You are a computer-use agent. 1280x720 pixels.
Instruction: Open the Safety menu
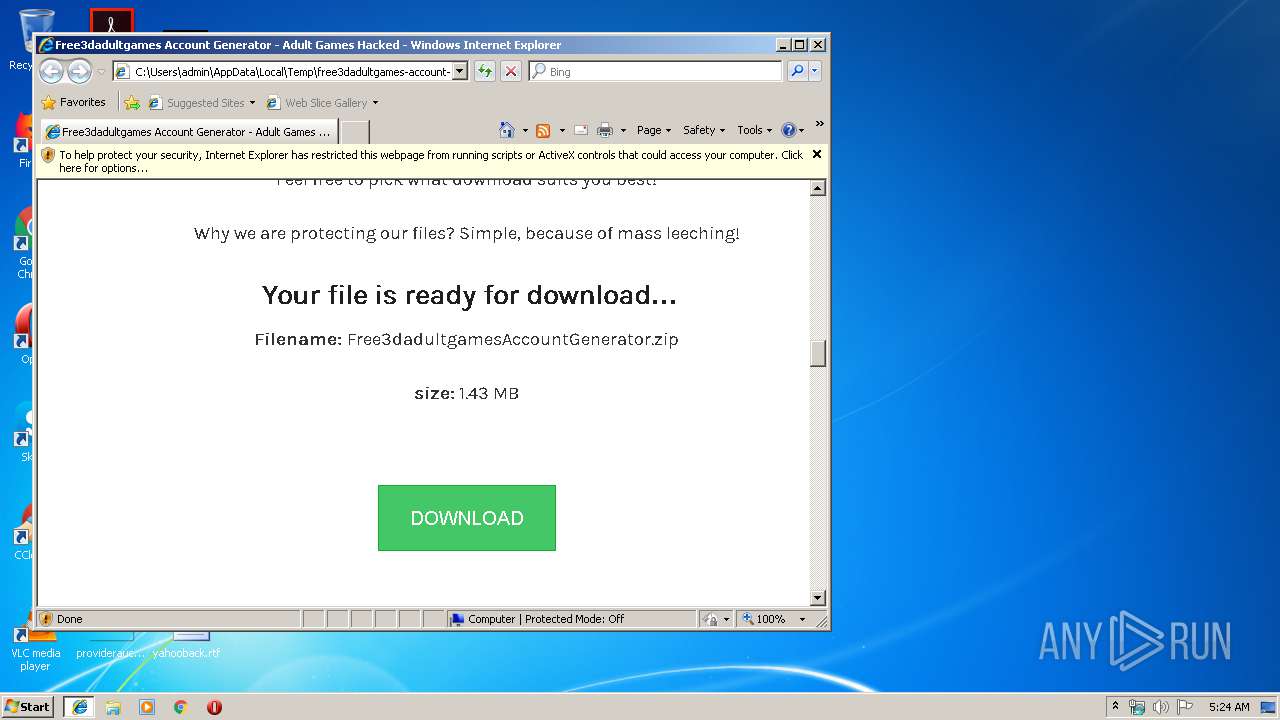(x=704, y=130)
